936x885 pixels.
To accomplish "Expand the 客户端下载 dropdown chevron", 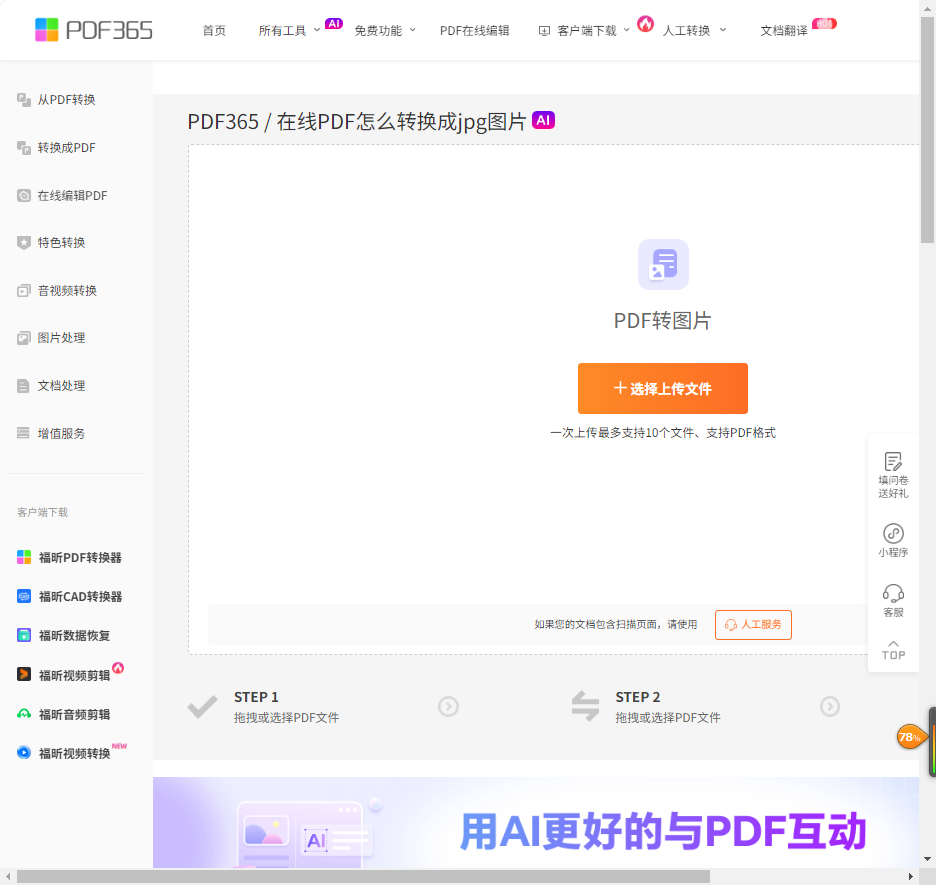I will [x=626, y=30].
